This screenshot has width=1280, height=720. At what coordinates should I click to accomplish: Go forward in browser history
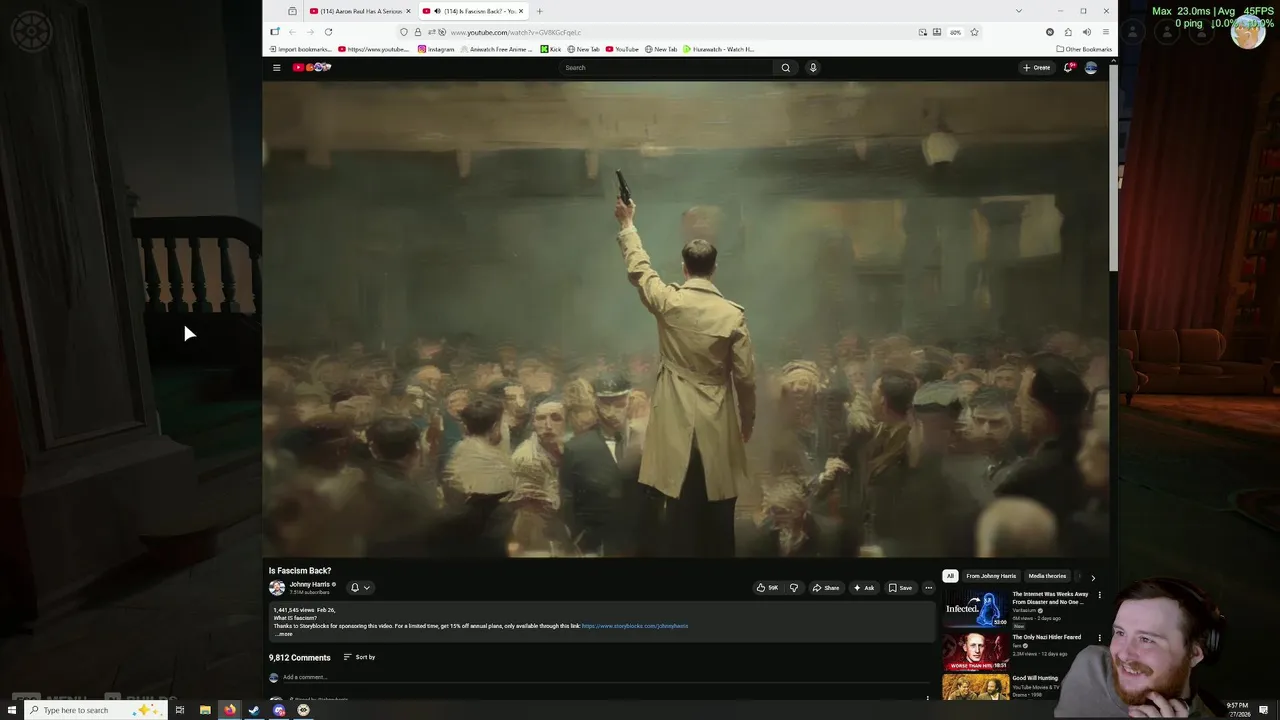coord(310,32)
